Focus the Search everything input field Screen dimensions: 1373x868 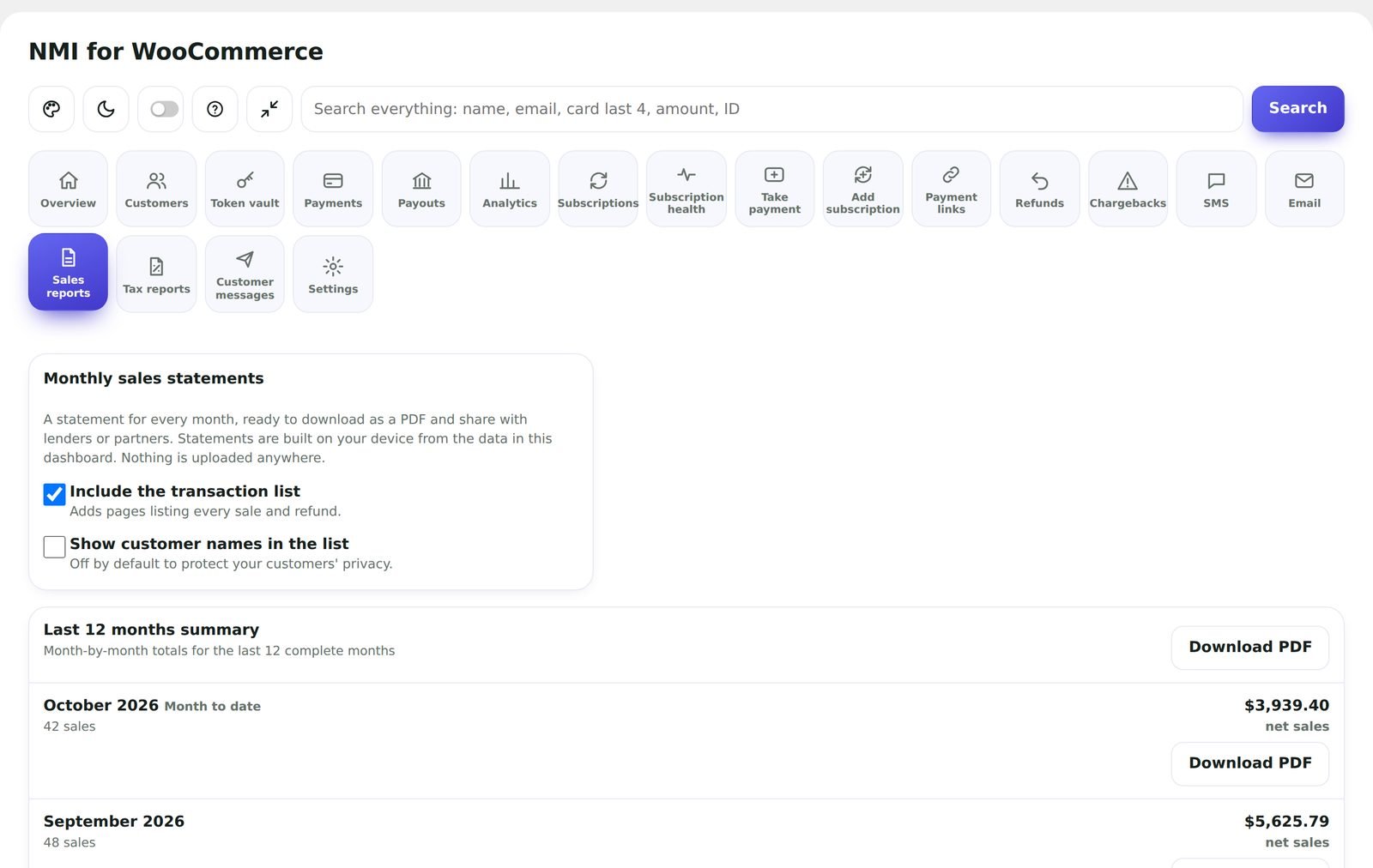[771, 109]
